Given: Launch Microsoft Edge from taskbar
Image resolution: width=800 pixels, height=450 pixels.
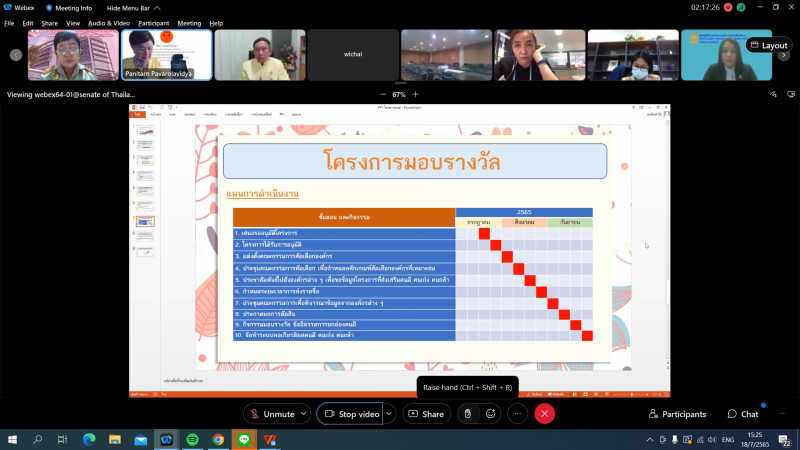Looking at the screenshot, I should (89, 439).
